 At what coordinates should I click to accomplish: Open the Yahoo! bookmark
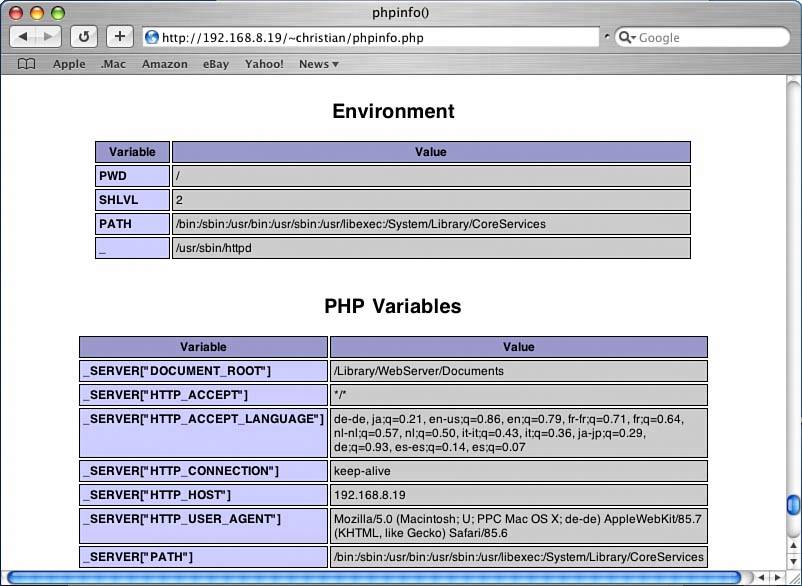click(264, 64)
